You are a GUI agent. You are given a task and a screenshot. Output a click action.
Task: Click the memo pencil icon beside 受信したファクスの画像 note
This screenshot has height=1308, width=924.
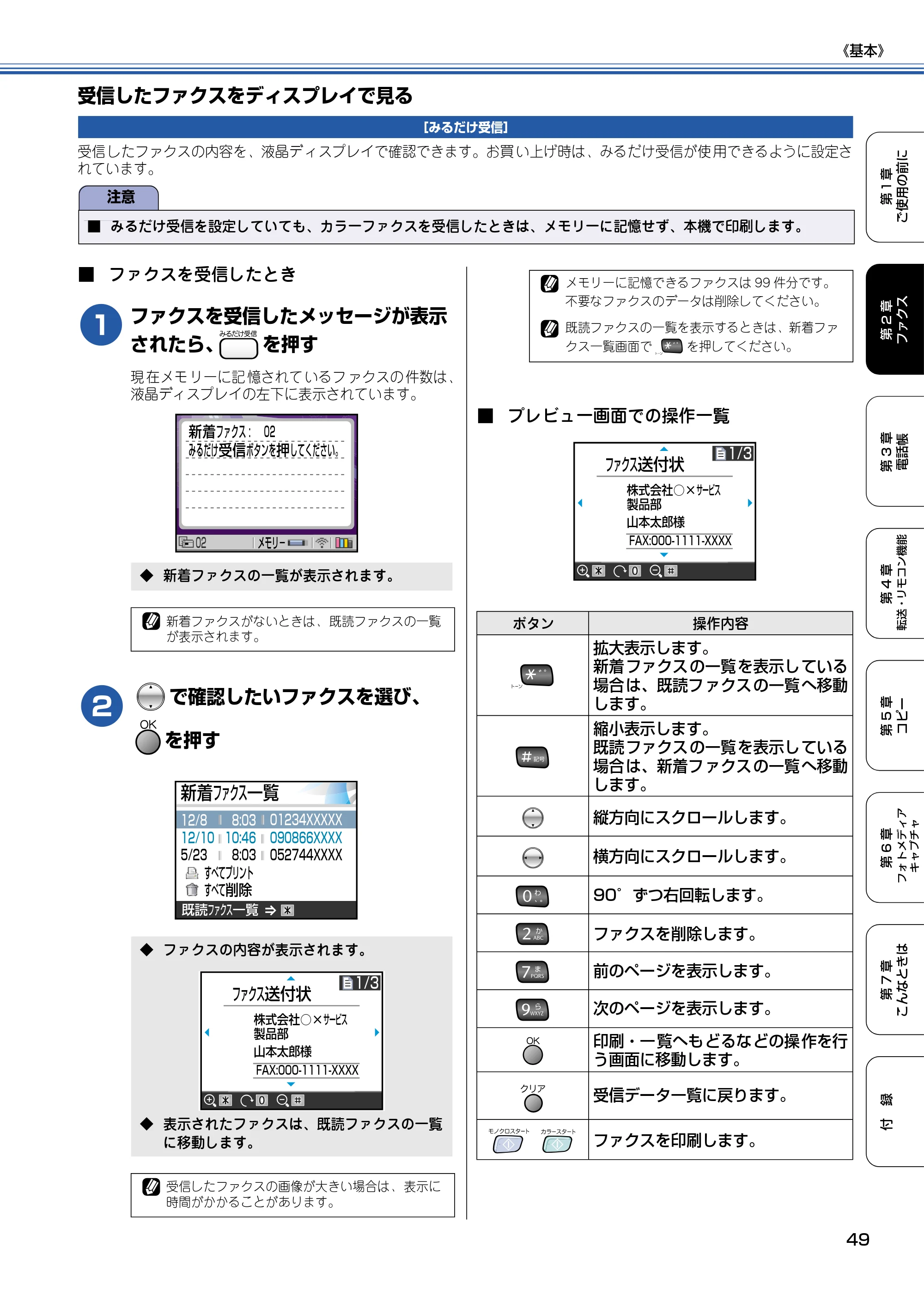(151, 1186)
